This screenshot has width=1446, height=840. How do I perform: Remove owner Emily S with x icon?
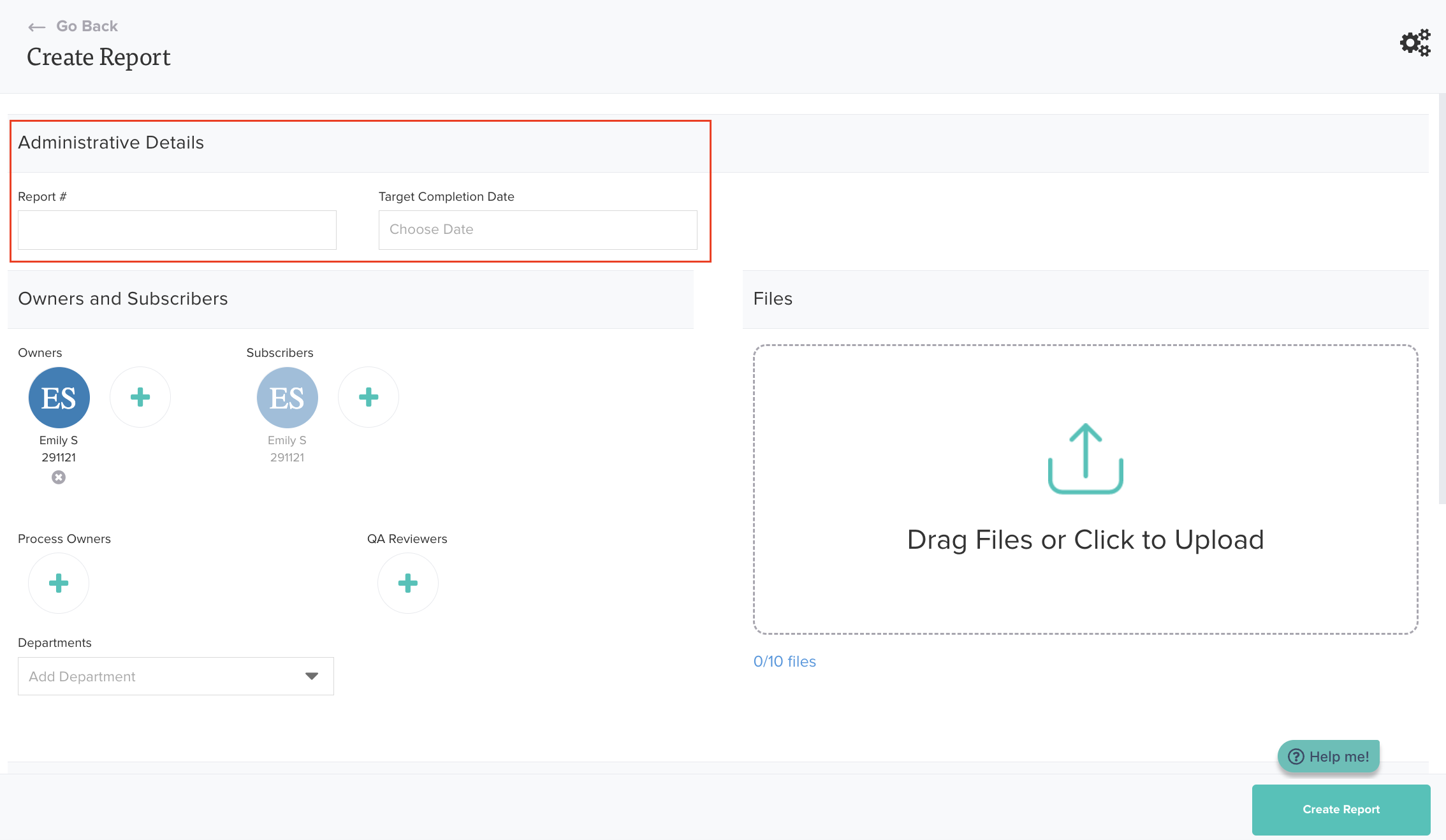point(59,477)
